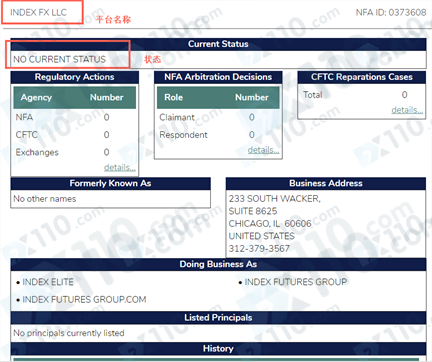Select the NFA ID: 0373608 text

coord(391,12)
